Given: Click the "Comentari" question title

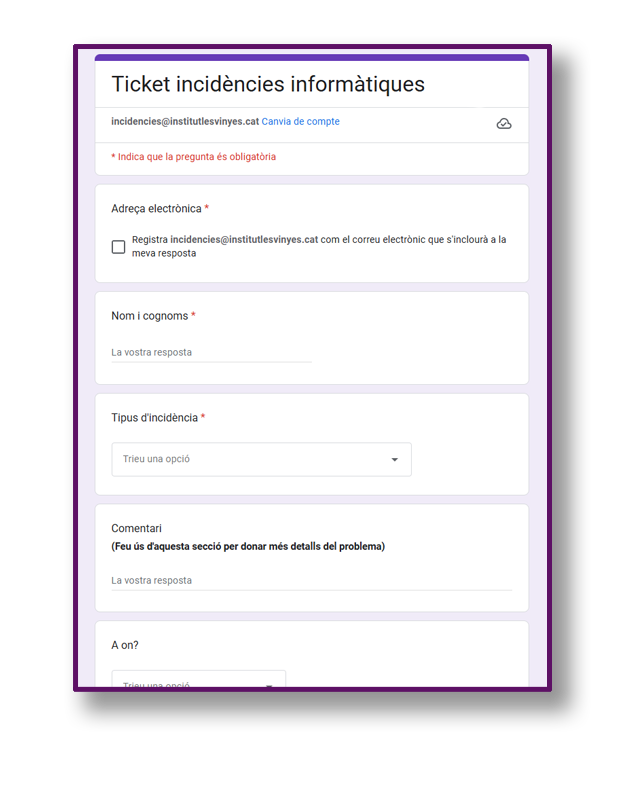Looking at the screenshot, I should click(136, 528).
